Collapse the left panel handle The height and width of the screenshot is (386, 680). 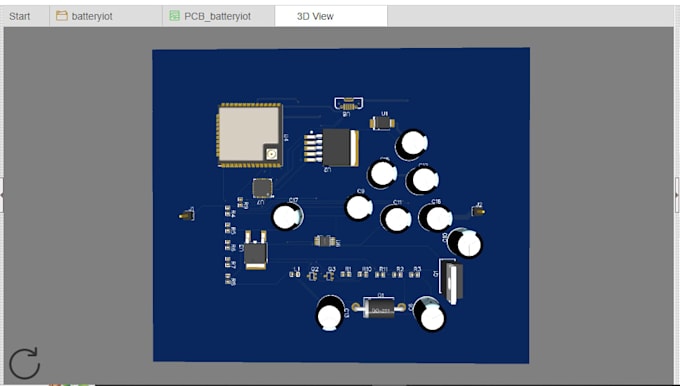pos(2,195)
